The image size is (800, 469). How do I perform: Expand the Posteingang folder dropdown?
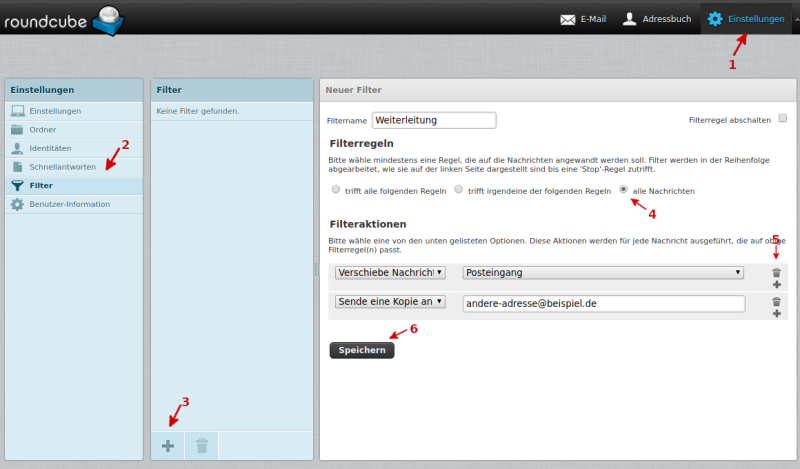604,273
